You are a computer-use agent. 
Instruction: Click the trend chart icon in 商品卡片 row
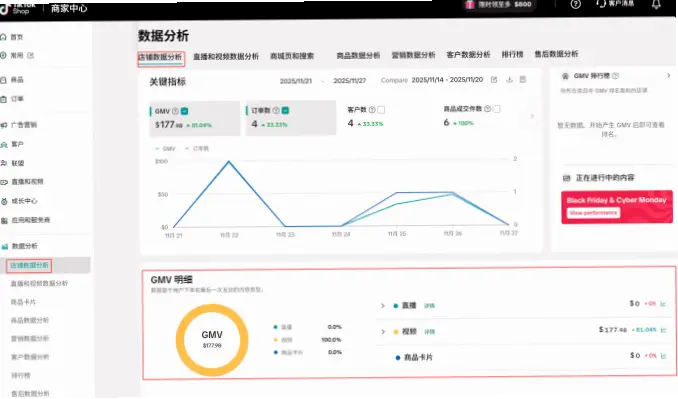(663, 356)
